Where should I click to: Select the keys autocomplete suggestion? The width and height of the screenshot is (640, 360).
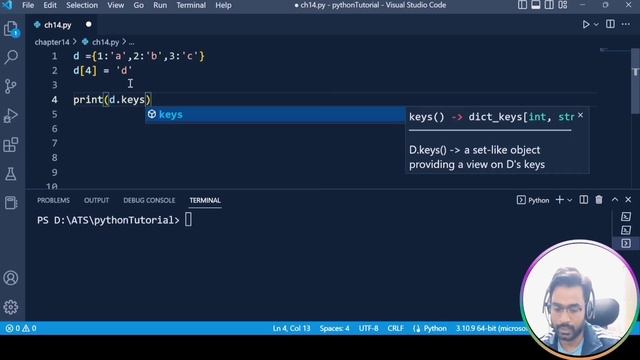275,115
